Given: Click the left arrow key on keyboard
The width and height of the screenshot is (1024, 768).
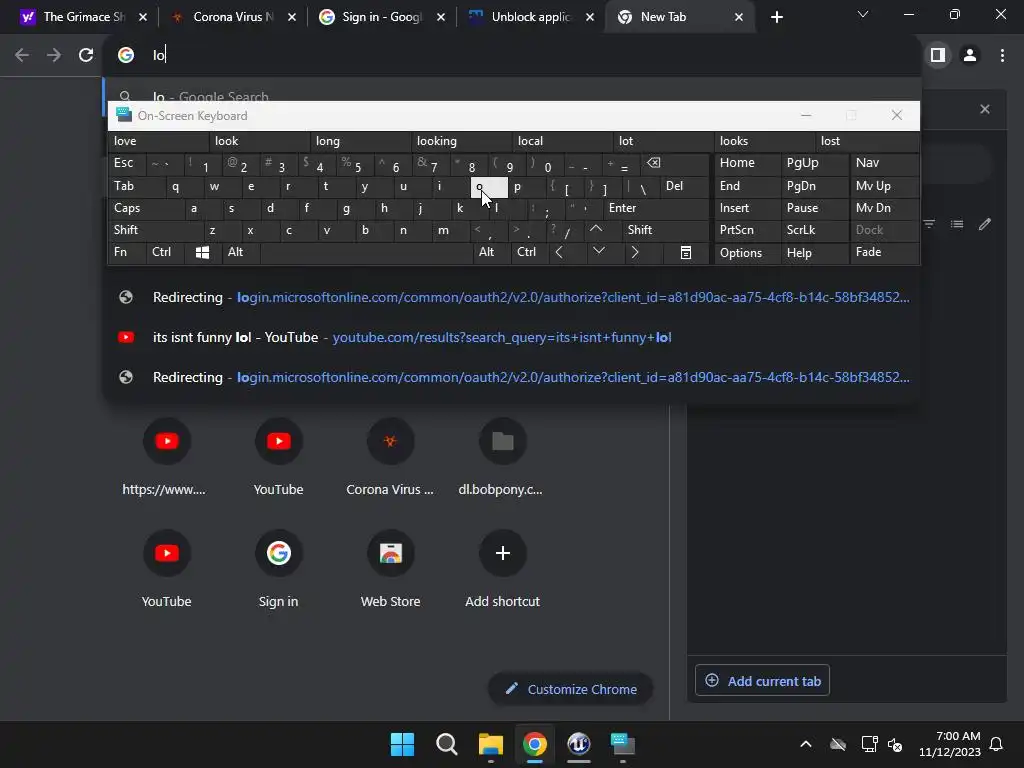Looking at the screenshot, I should click(x=559, y=252).
